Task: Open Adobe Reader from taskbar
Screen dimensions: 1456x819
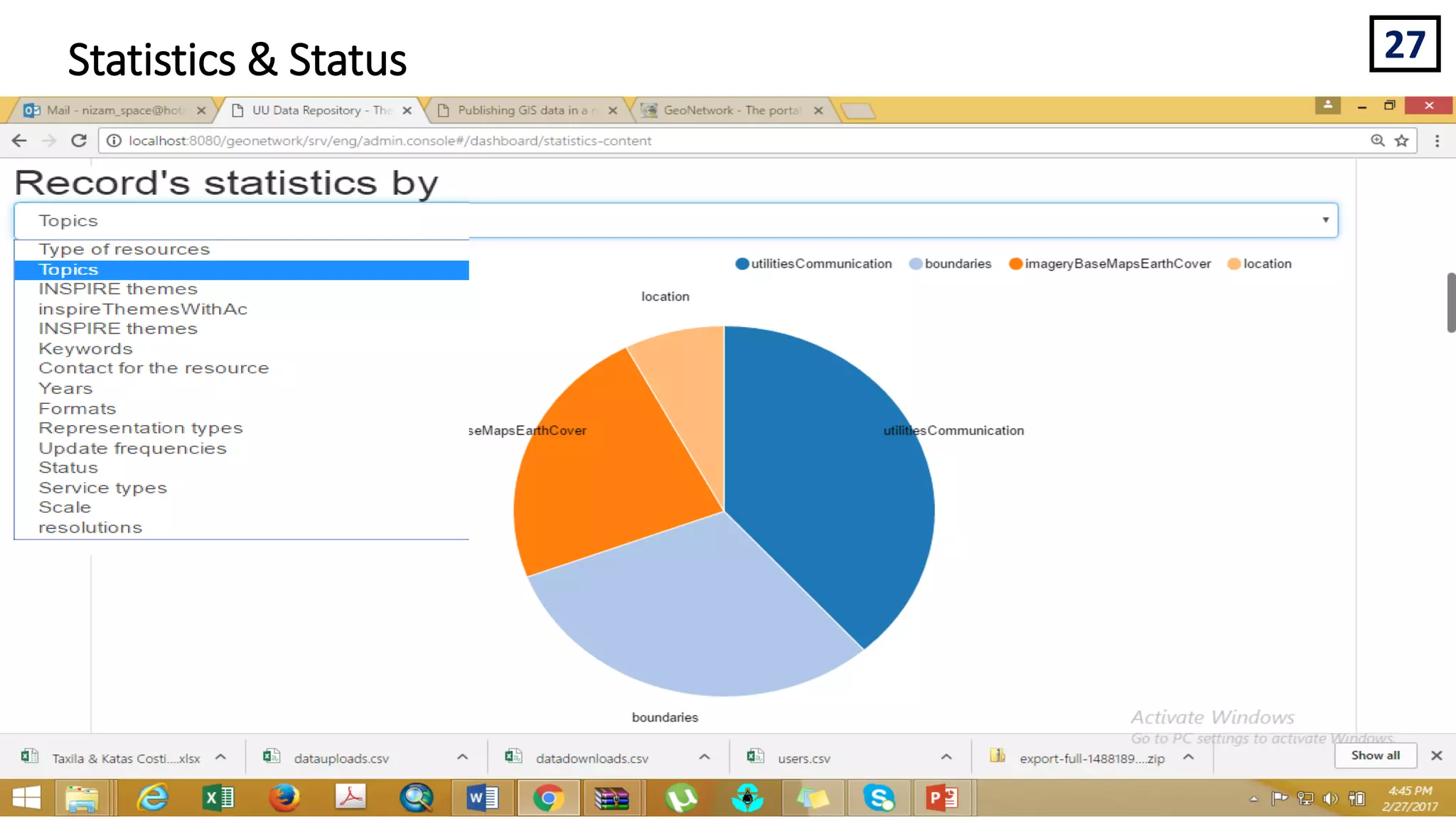Action: point(350,798)
